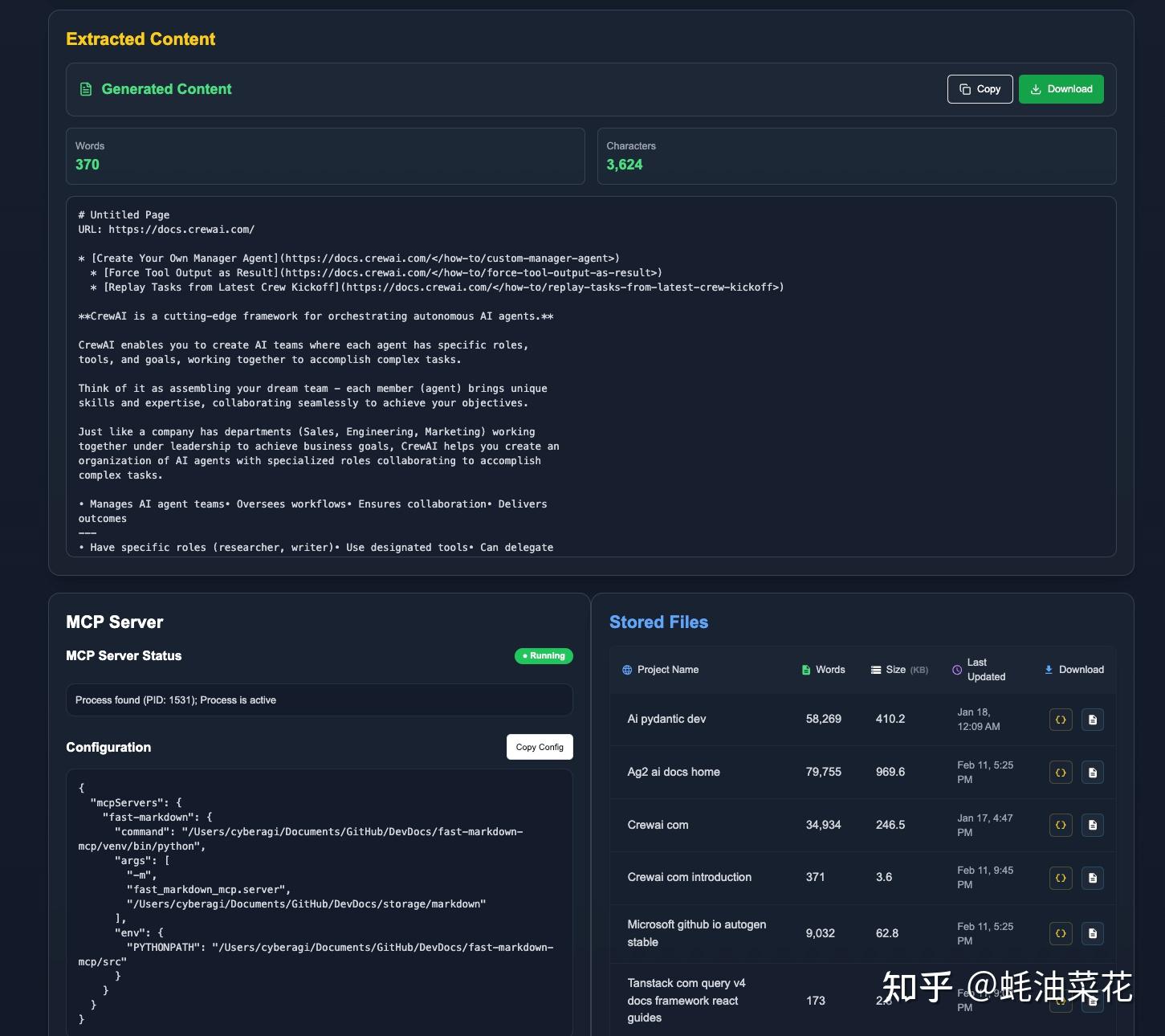1165x1036 pixels.
Task: Click the Copy button for generated content
Action: pos(980,89)
